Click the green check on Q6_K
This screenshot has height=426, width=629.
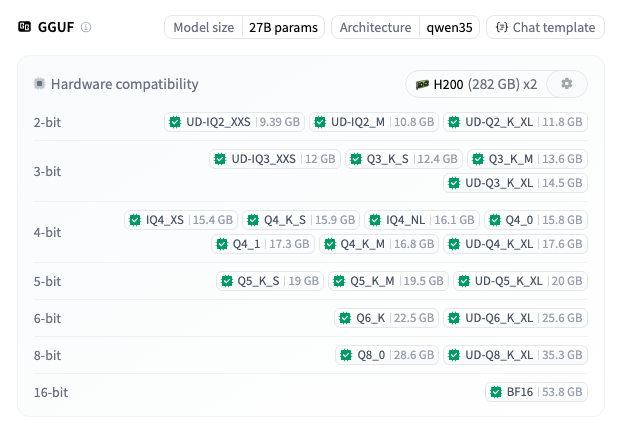345,318
